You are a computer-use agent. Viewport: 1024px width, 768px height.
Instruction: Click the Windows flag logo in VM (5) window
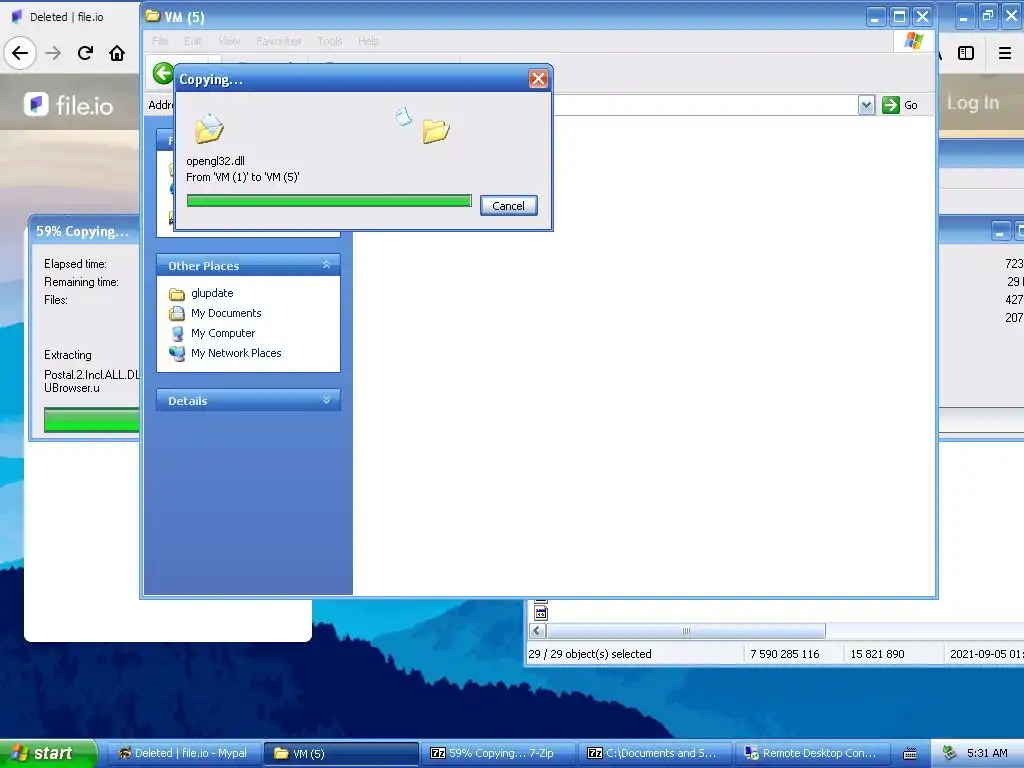(914, 41)
